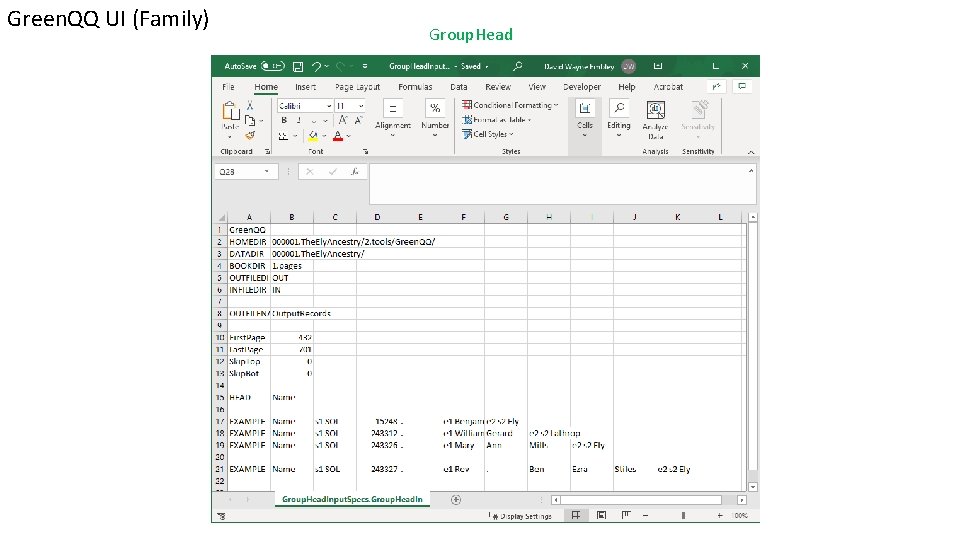Click the Name Box showing Q28
This screenshot has width=960, height=540.
245,172
